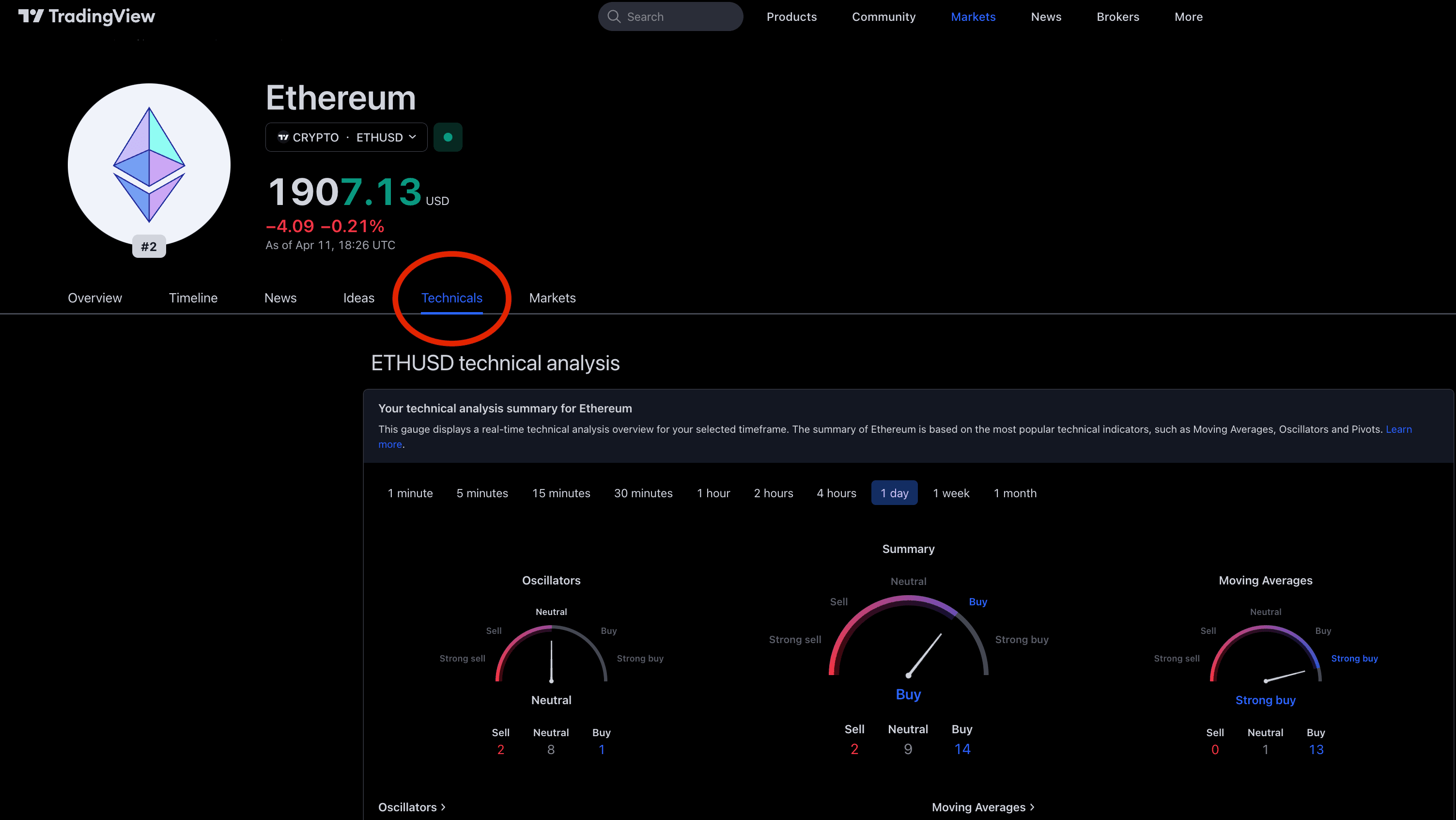Image resolution: width=1456 pixels, height=820 pixels.
Task: Switch to the Overview tab
Action: click(x=95, y=298)
